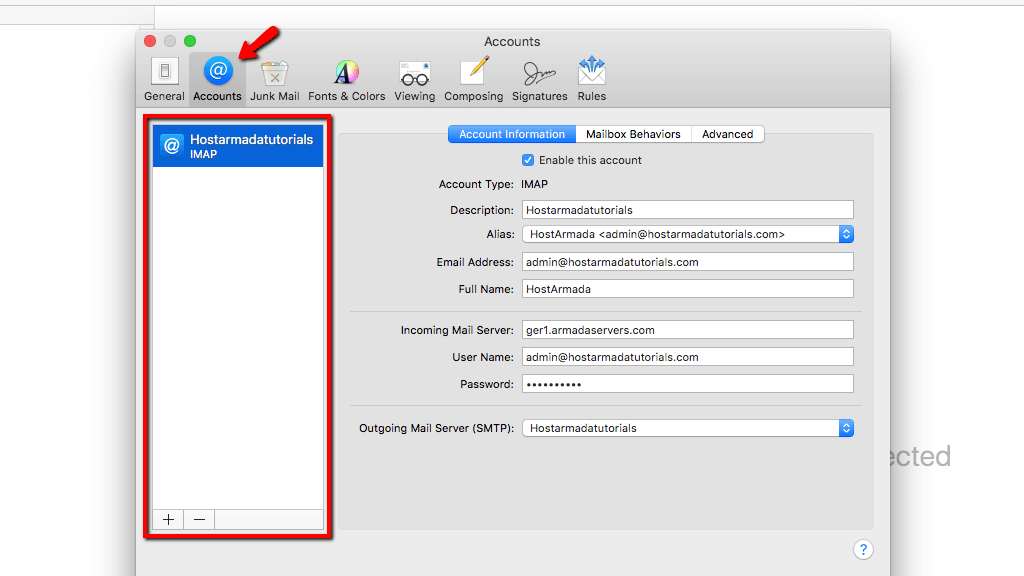Screen dimensions: 1024x576
Task: Expand the Outgoing Mail Server dropdown
Action: pyautogui.click(x=688, y=428)
